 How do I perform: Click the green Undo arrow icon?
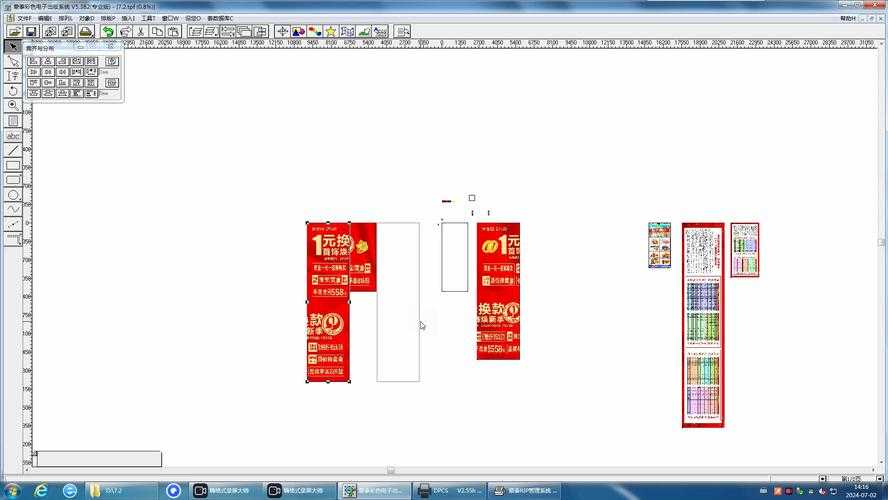coord(107,32)
